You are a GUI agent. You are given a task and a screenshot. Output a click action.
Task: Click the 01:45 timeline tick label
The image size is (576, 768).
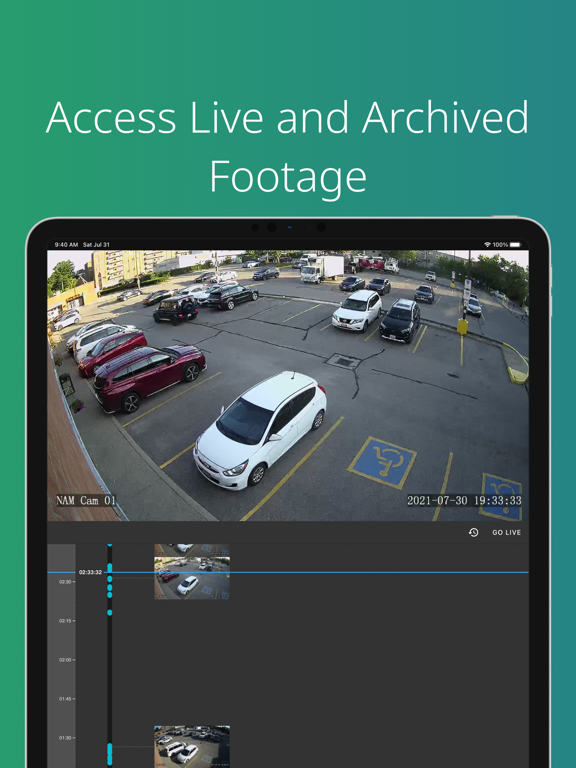tap(65, 699)
